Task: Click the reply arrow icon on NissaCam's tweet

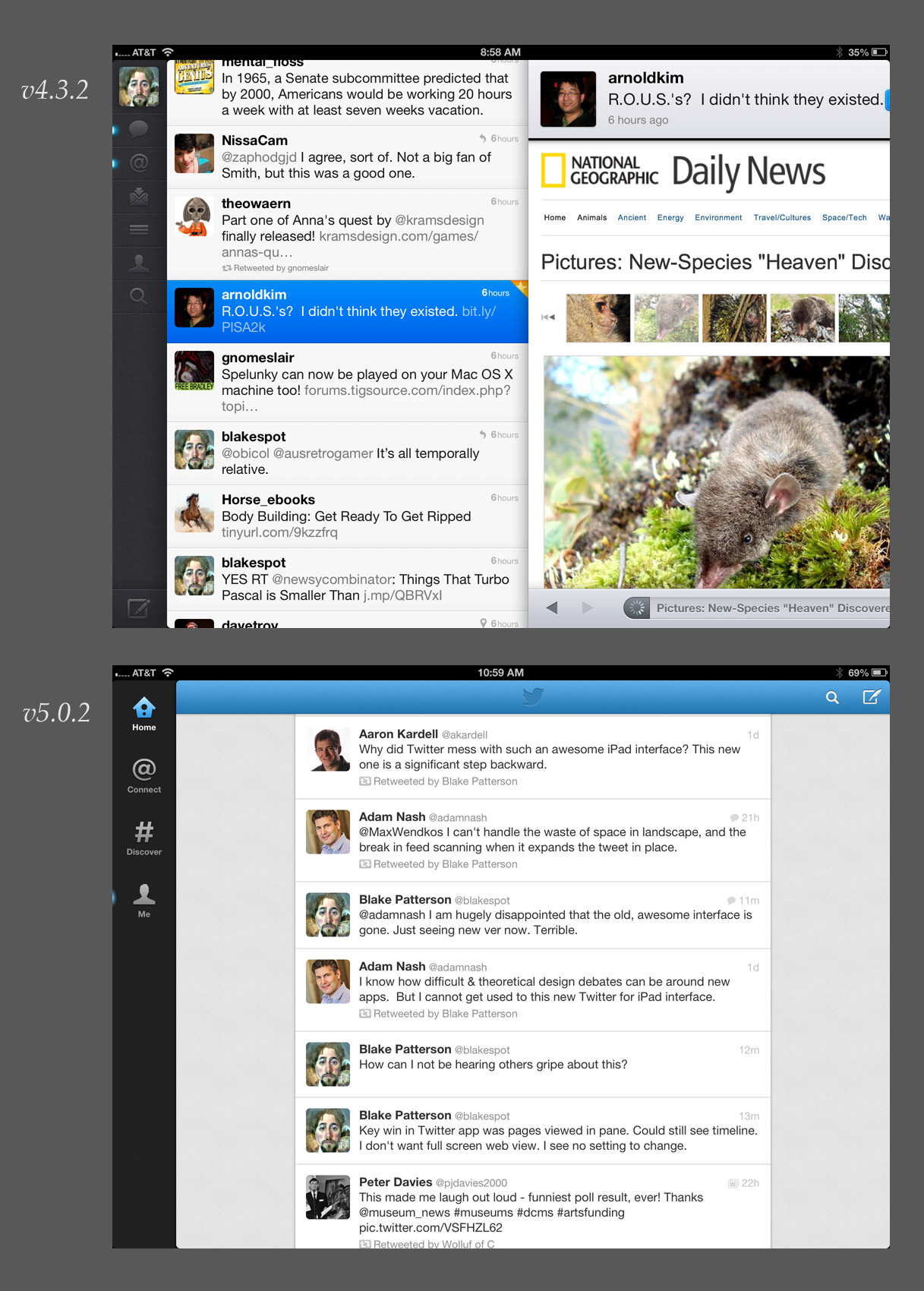Action: [x=483, y=138]
